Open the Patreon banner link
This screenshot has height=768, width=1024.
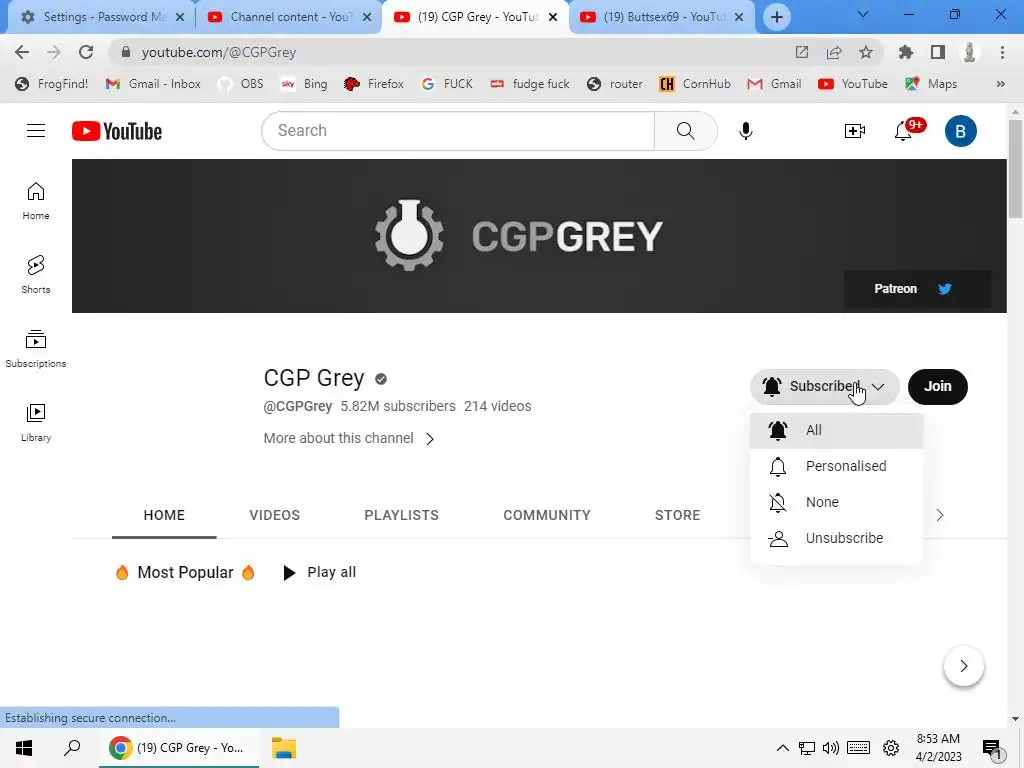pyautogui.click(x=895, y=289)
